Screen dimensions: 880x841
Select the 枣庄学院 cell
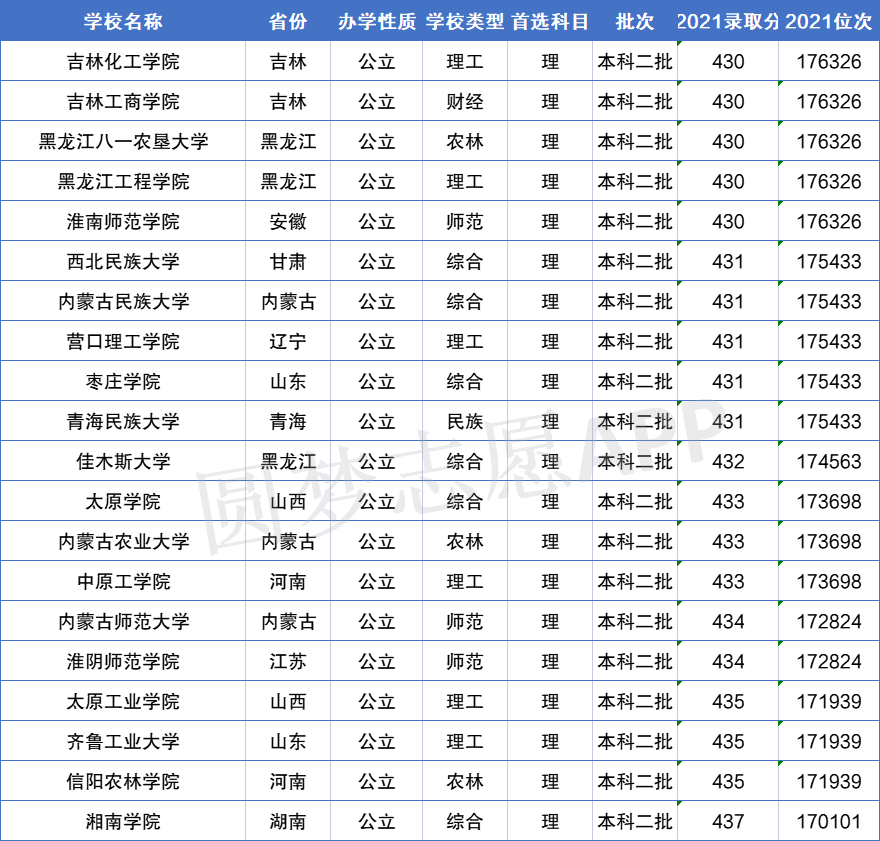click(x=123, y=382)
